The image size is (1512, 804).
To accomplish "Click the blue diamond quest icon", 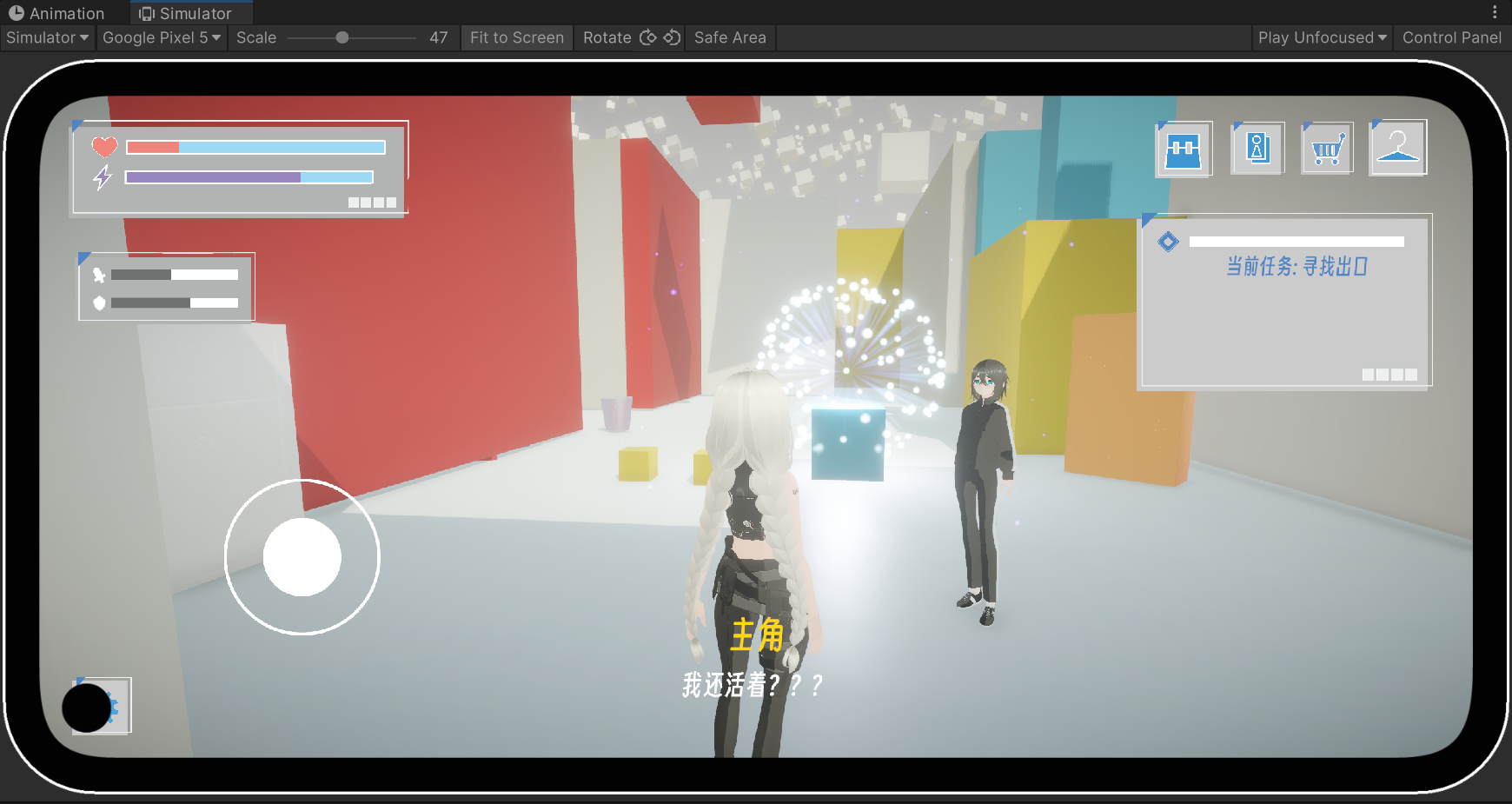I will coord(1168,242).
